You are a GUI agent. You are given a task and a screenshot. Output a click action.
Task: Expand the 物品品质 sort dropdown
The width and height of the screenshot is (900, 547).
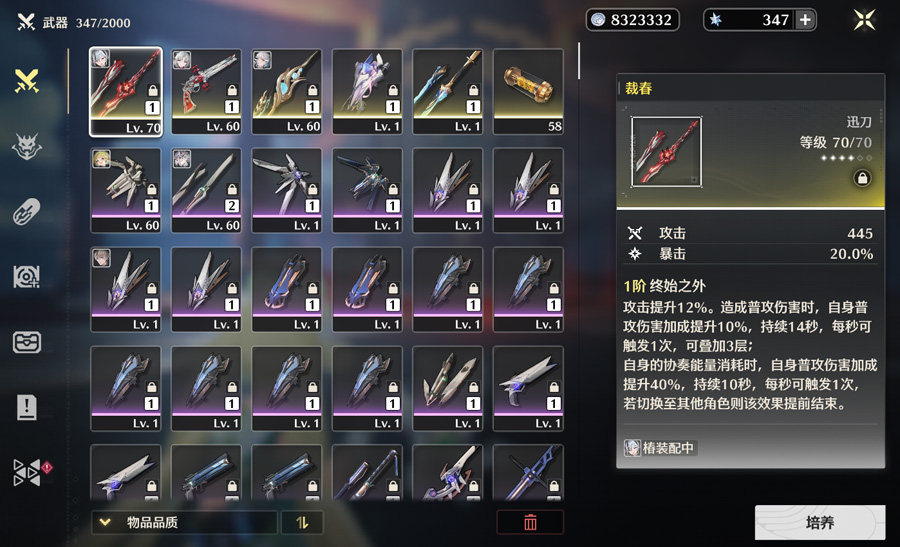pos(184,522)
